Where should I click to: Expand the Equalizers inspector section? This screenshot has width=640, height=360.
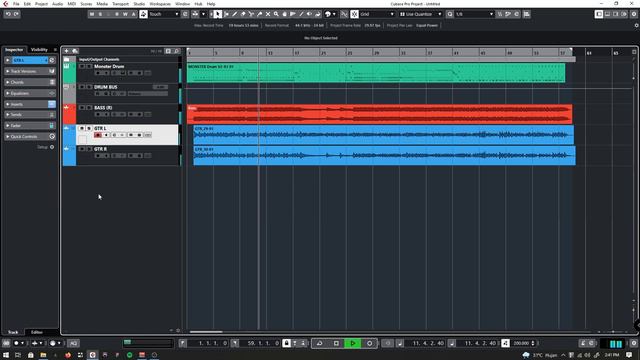30,93
